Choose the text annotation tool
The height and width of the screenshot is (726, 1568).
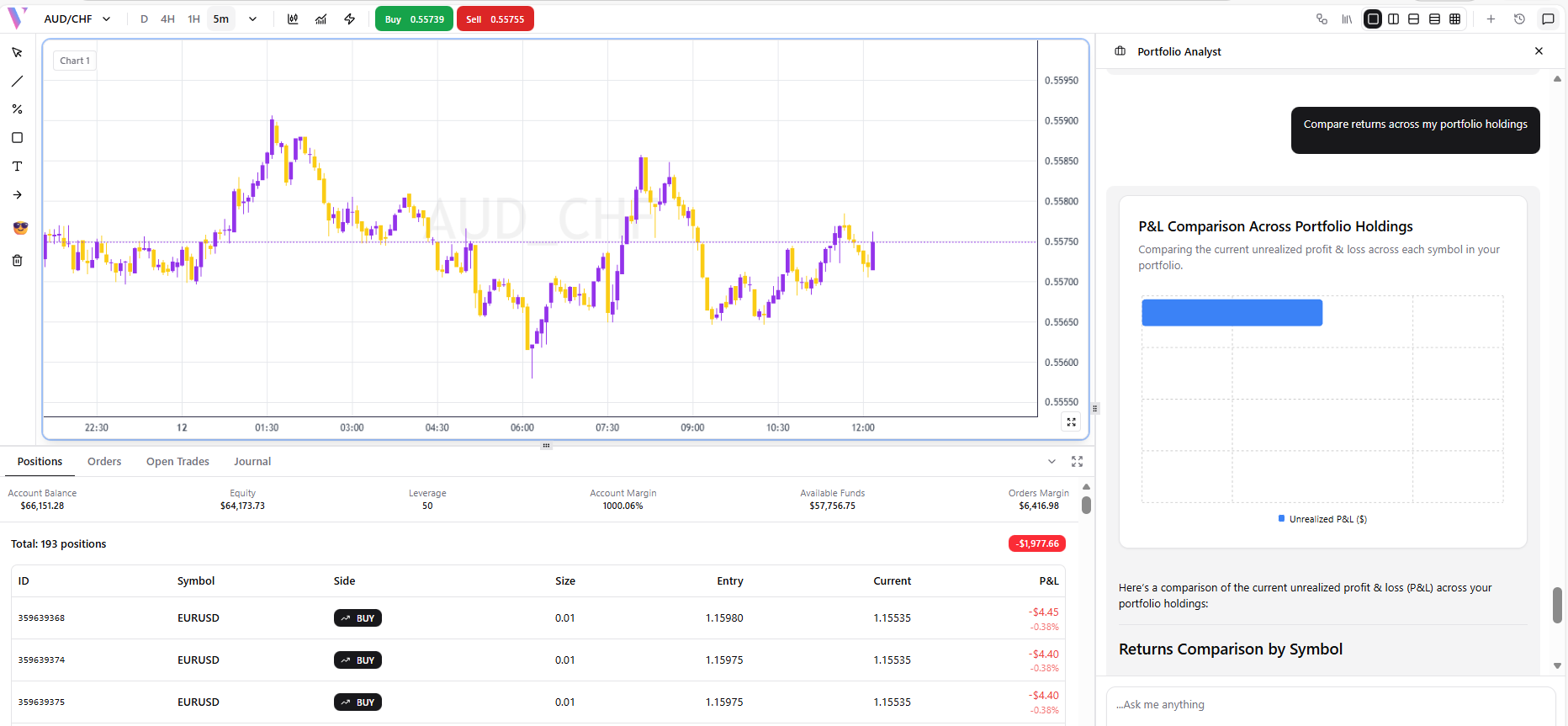[17, 167]
